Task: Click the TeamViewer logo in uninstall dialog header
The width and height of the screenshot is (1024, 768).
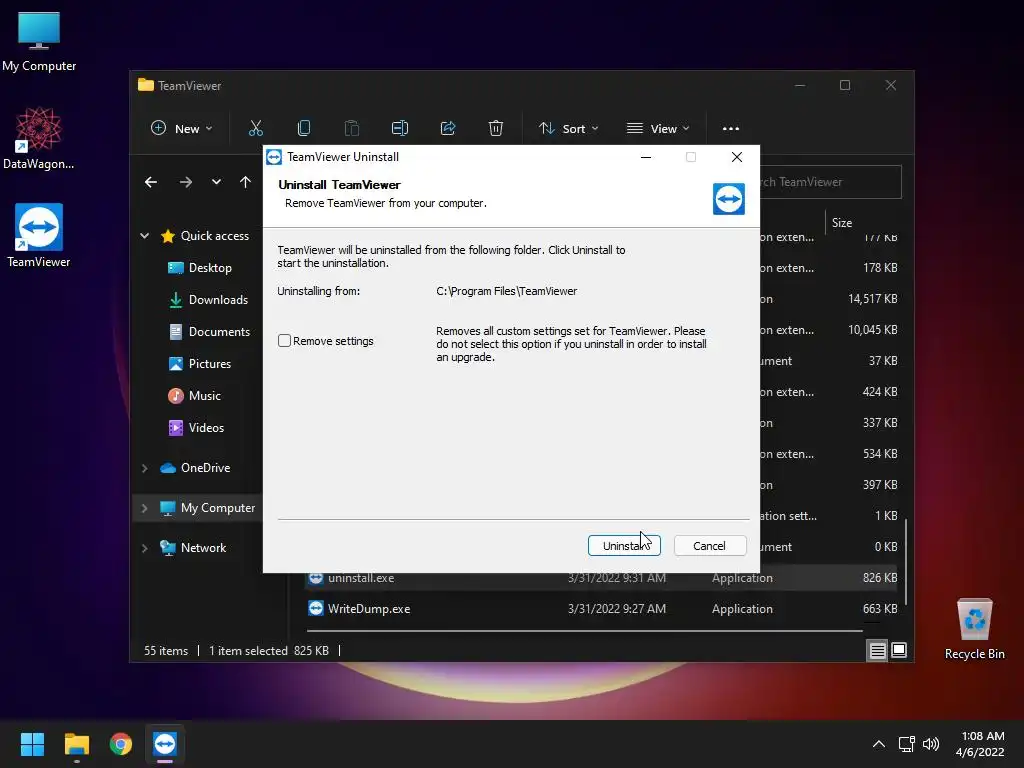Action: [728, 199]
